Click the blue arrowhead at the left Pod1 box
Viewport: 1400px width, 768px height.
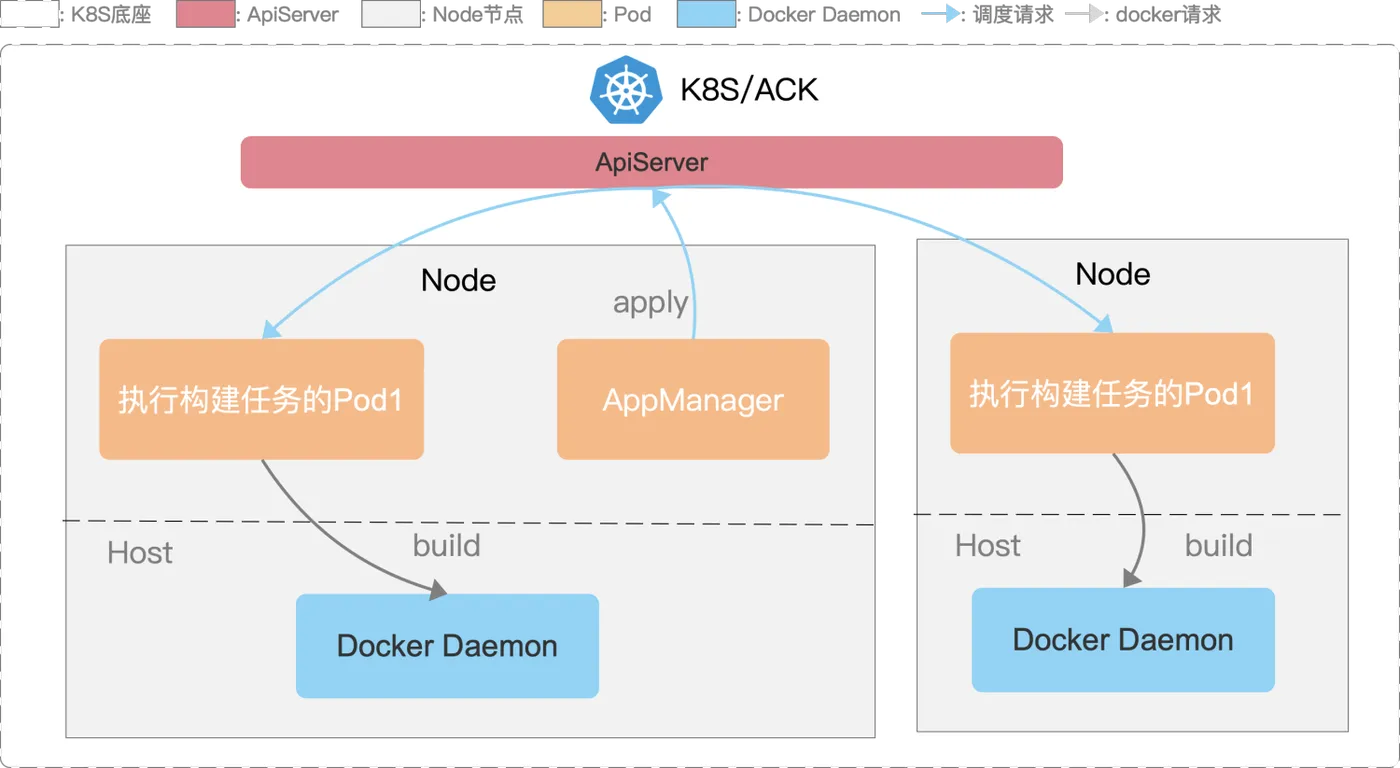(x=270, y=331)
